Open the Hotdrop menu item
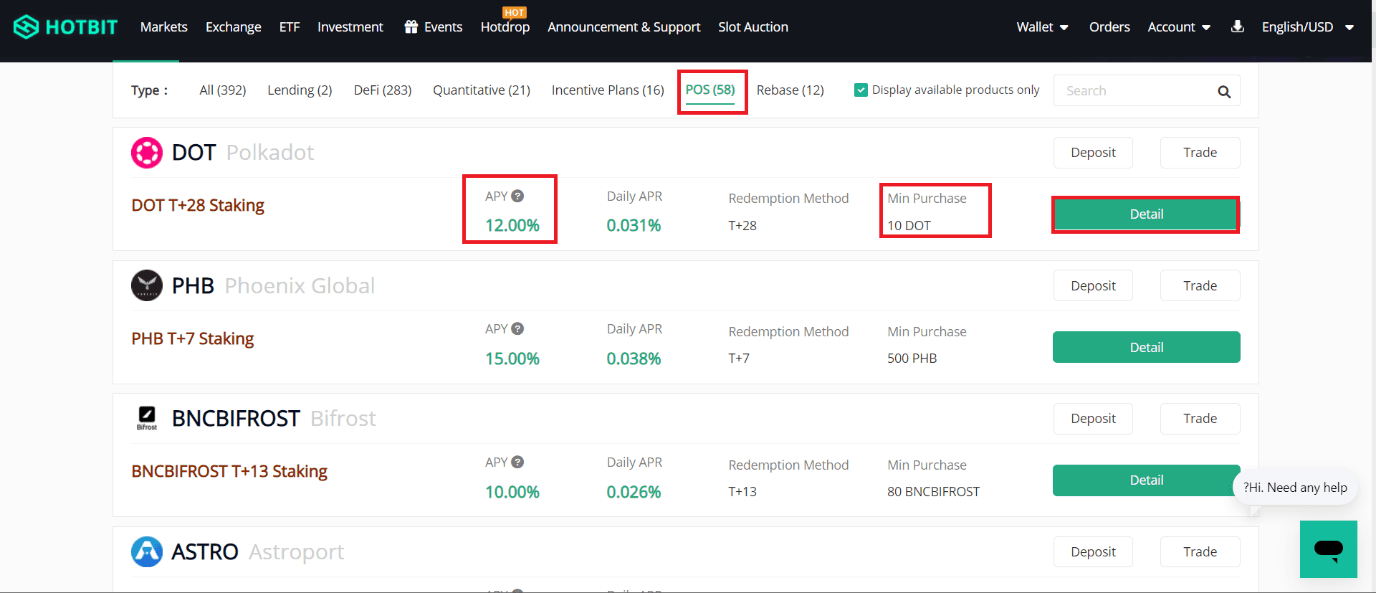1376x593 pixels. point(505,27)
